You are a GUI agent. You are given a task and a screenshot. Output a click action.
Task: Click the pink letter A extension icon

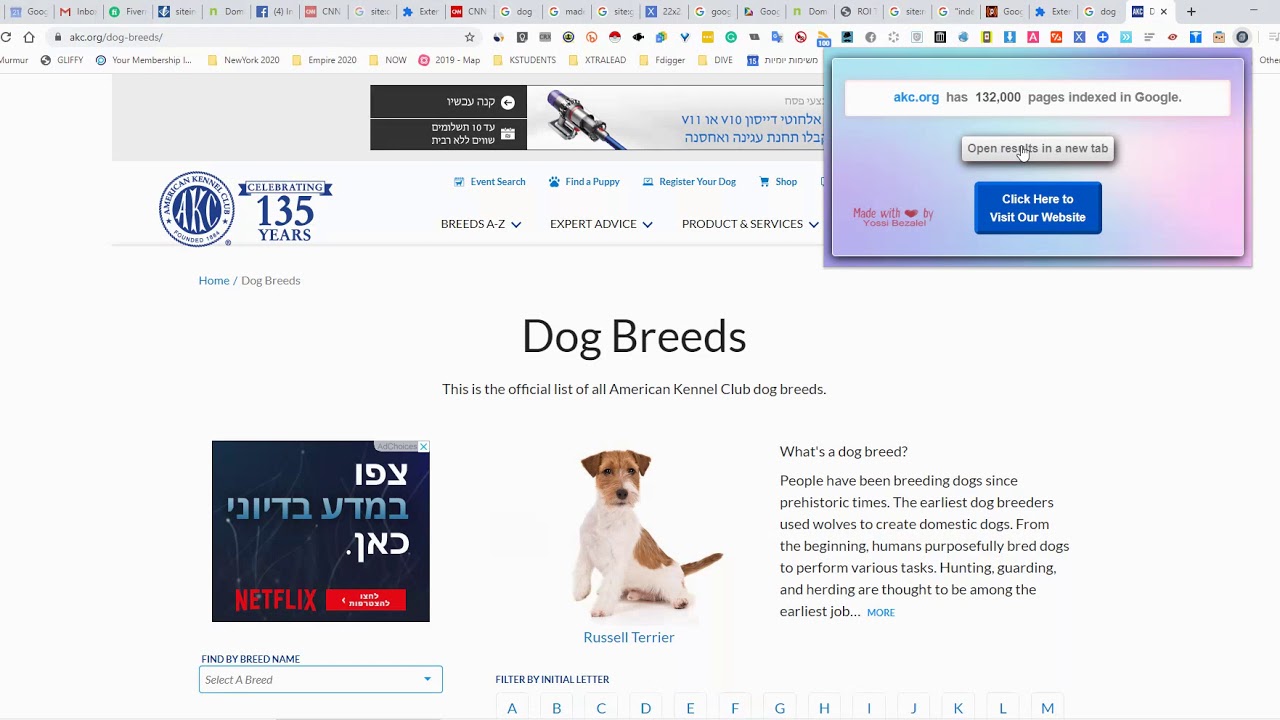coord(1032,37)
